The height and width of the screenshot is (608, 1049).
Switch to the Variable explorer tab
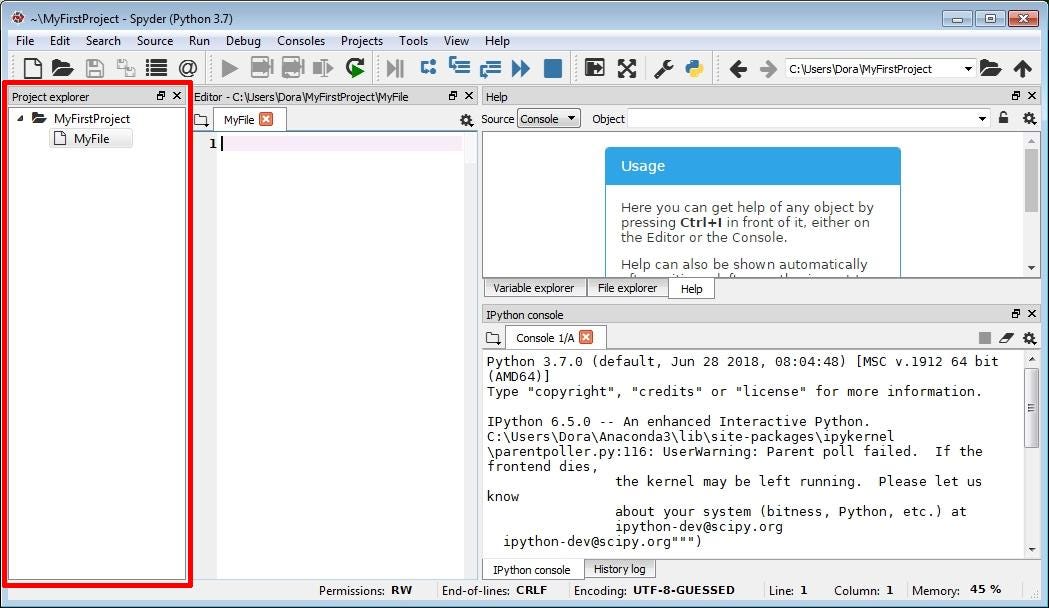[534, 288]
